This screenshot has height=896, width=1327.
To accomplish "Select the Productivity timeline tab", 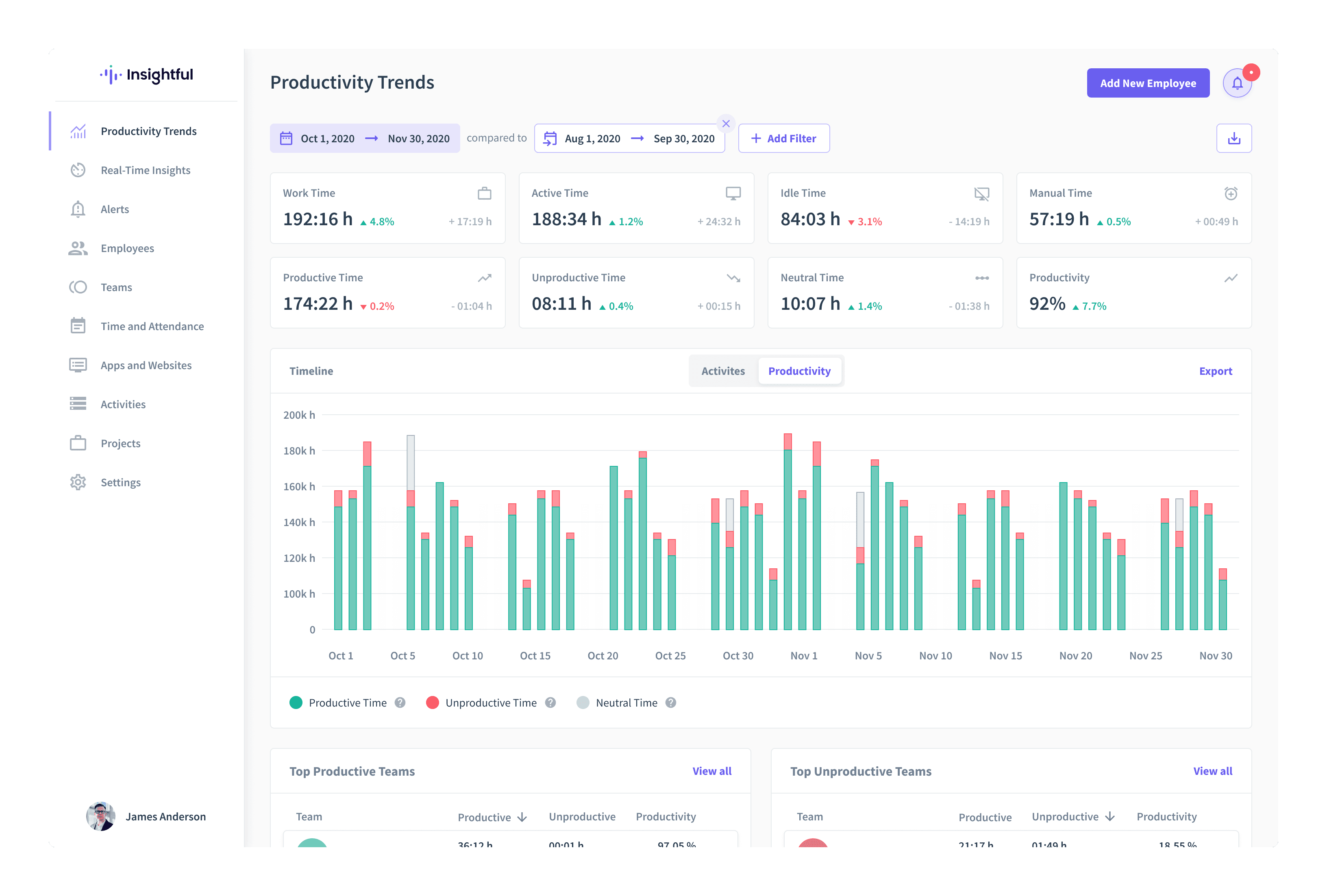I will coord(799,371).
